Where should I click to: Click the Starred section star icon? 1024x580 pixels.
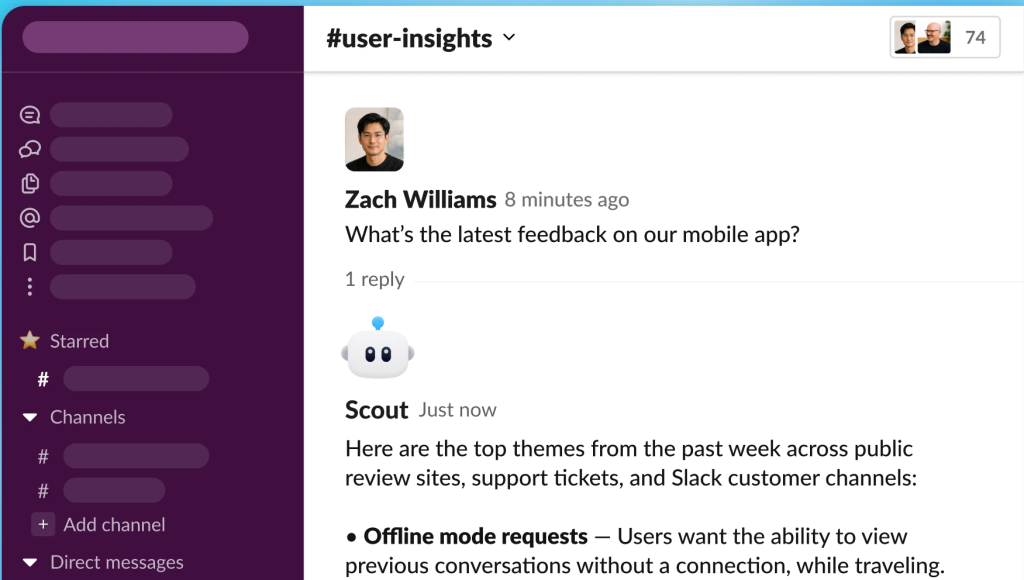tap(29, 340)
